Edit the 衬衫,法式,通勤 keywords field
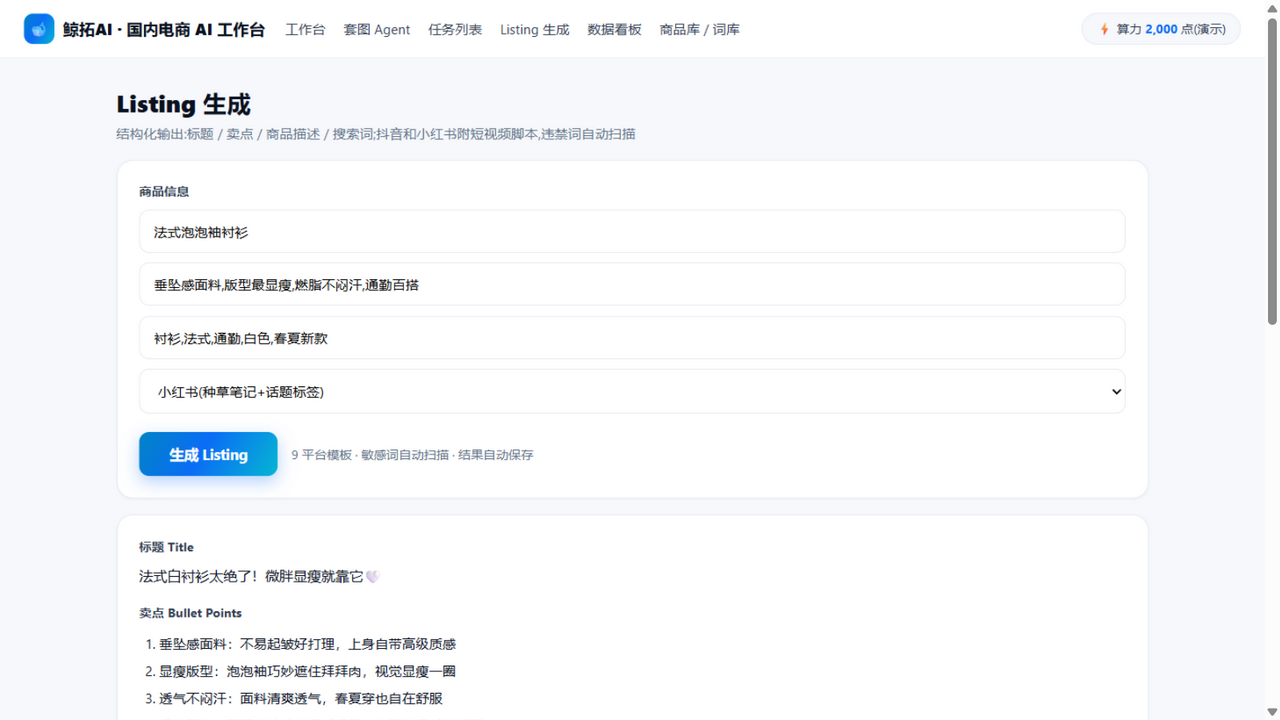Screen dimensions: 1280x720 pyautogui.click(x=632, y=338)
